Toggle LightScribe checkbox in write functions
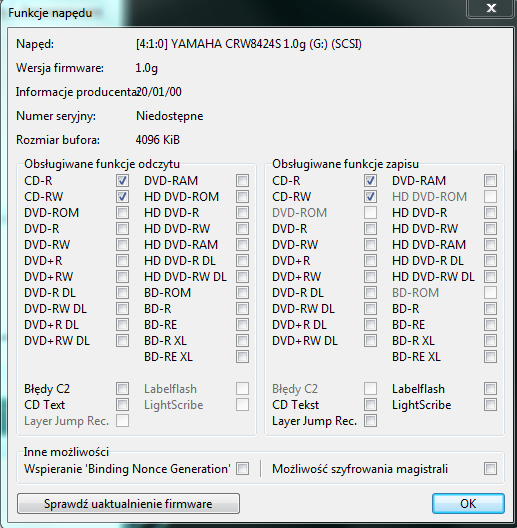Viewport: 517px width, 528px height. tap(490, 404)
